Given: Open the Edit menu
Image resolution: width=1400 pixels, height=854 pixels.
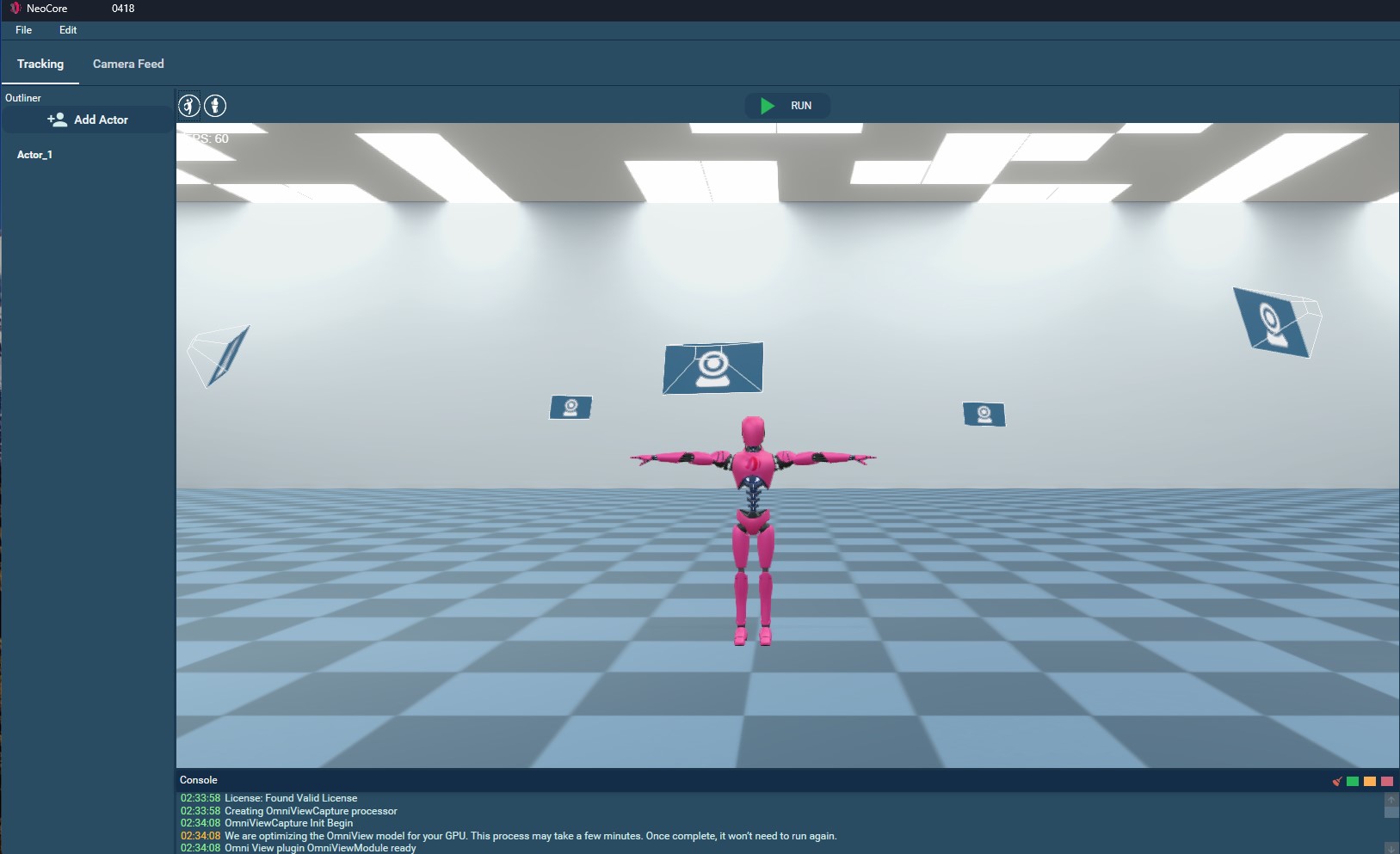Looking at the screenshot, I should coord(68,30).
